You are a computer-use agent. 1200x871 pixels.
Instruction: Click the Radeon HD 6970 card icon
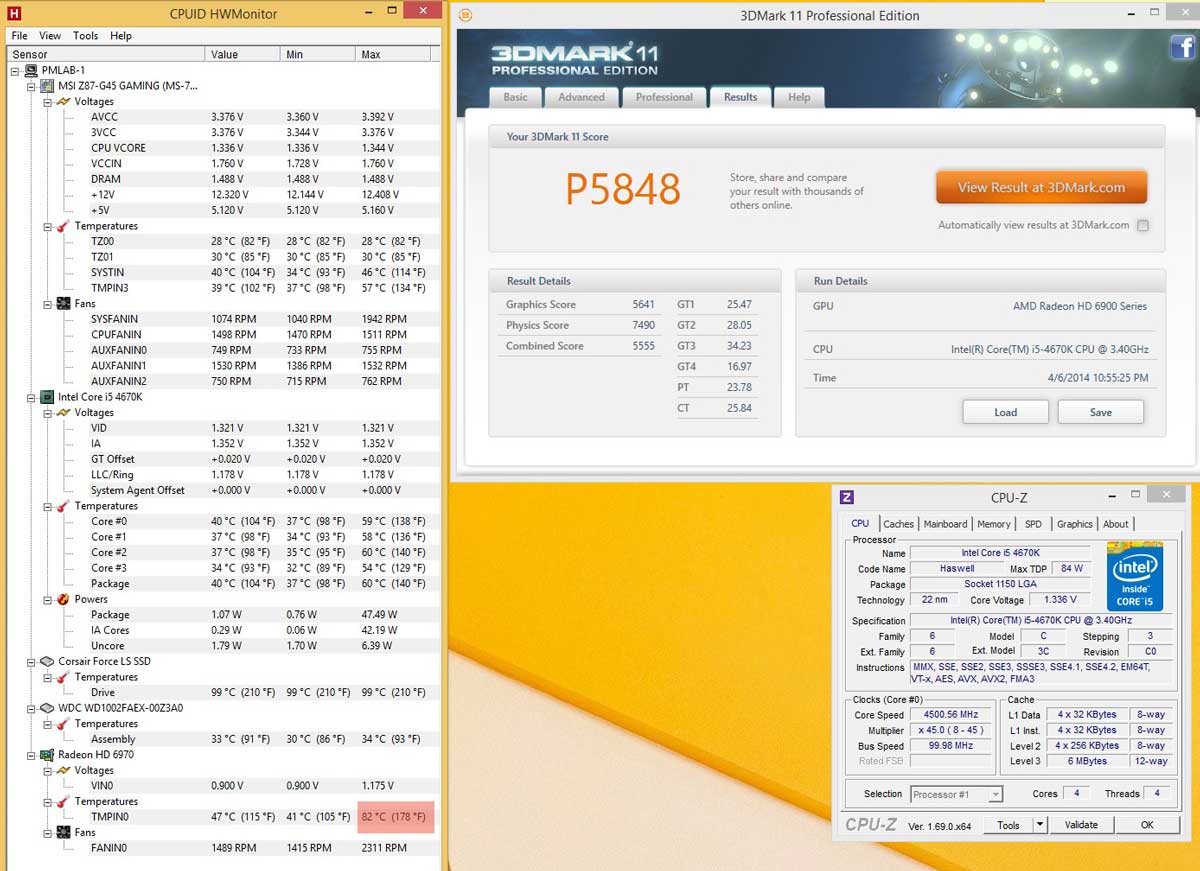46,755
